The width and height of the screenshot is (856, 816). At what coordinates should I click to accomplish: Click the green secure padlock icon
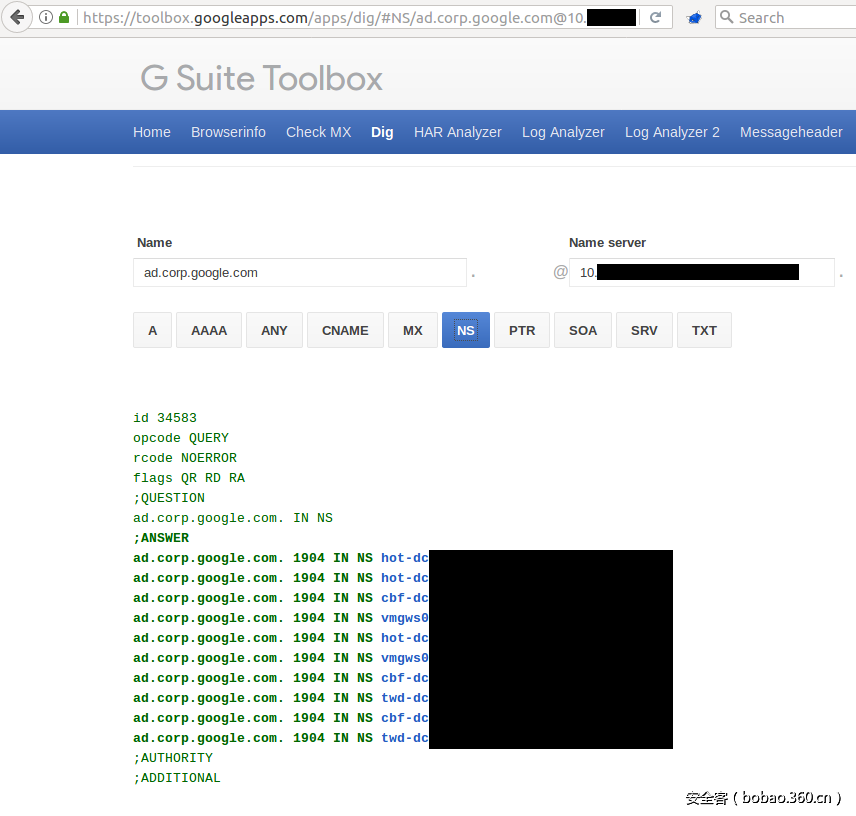point(65,17)
